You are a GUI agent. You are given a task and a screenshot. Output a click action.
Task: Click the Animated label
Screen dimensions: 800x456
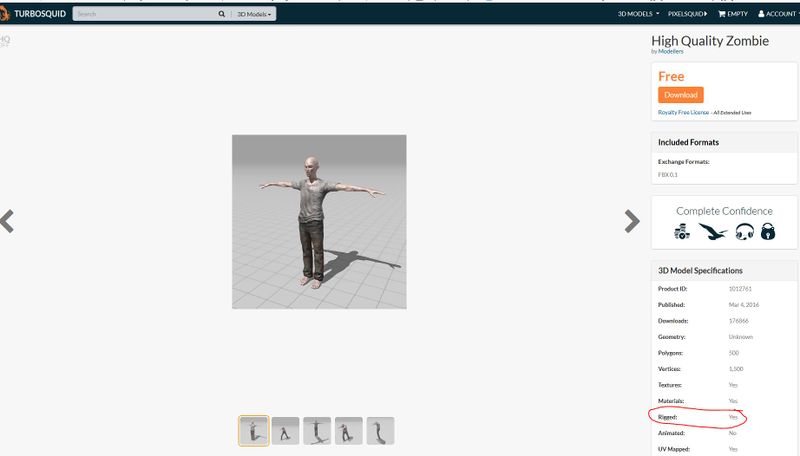point(671,433)
